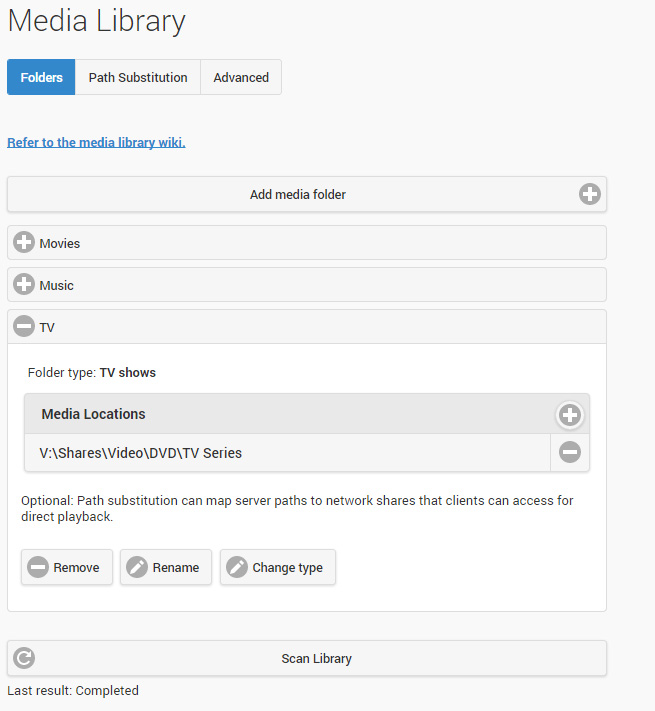
Task: Click the Change type button label
Action: 287,567
